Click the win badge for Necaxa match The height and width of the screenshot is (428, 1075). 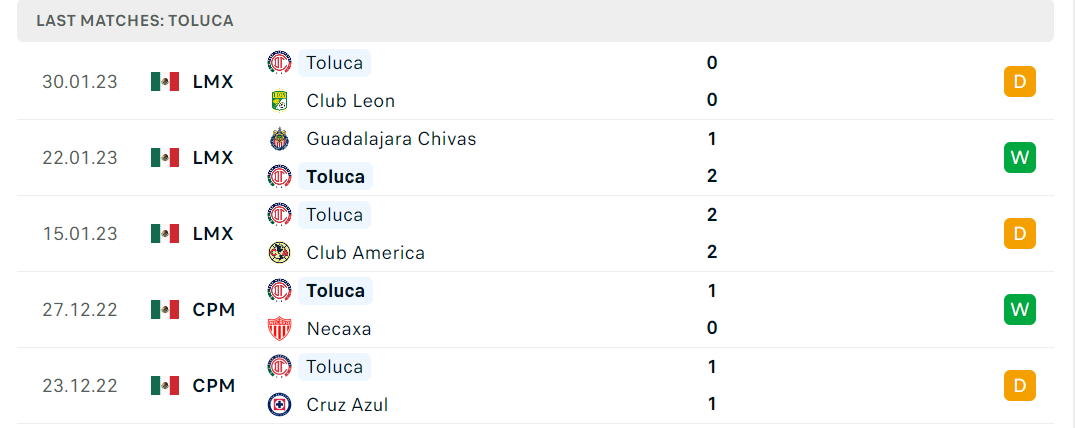[x=1019, y=310]
